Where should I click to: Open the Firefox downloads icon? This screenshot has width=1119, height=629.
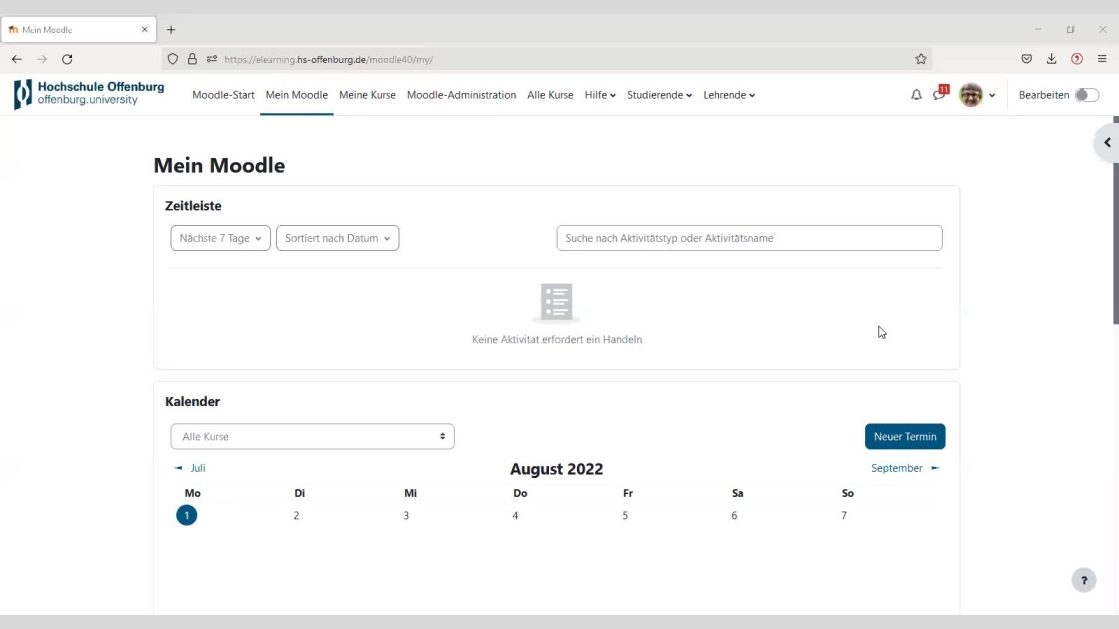click(x=1051, y=59)
